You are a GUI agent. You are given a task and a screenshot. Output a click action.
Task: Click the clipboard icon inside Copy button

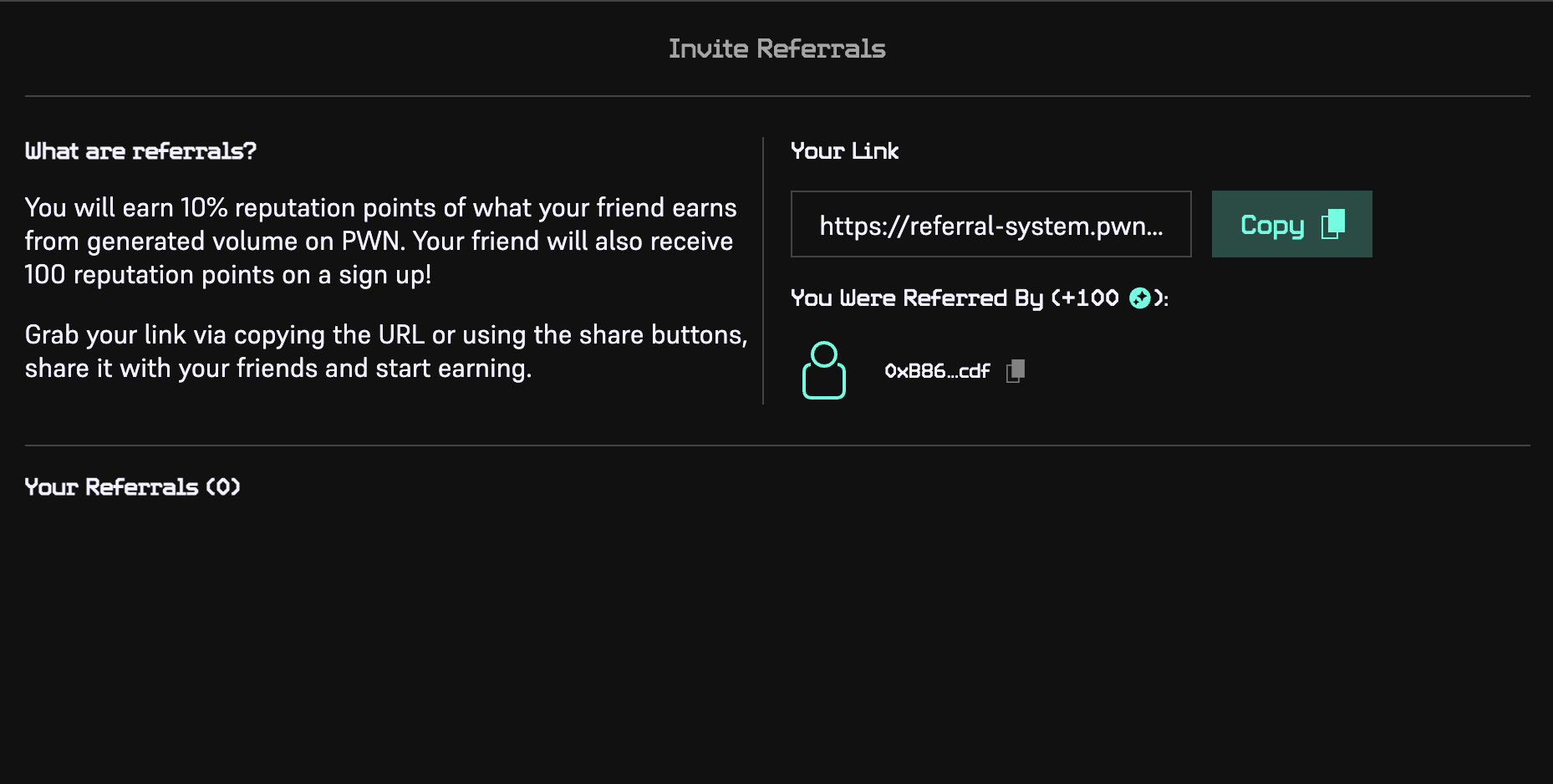(x=1333, y=224)
